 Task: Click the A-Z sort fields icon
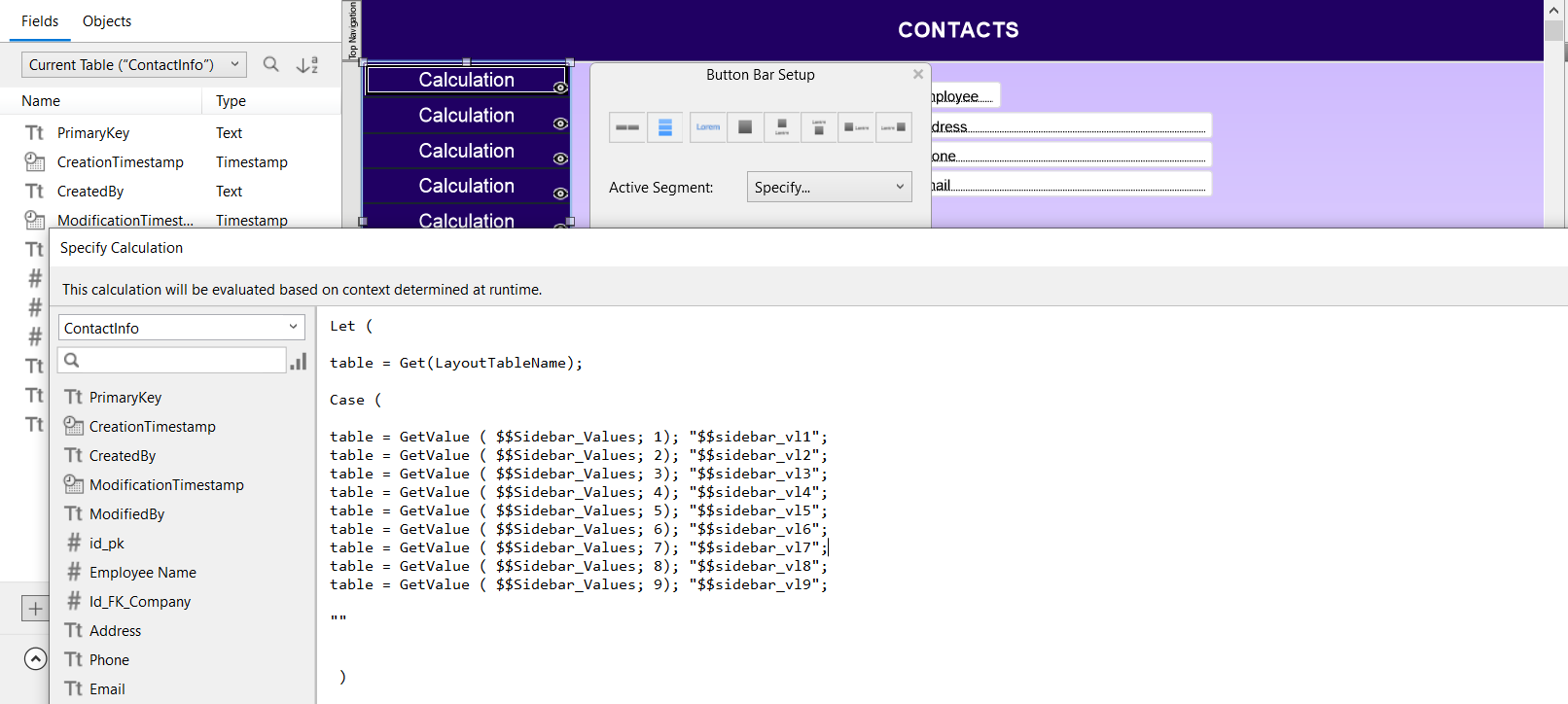point(307,65)
